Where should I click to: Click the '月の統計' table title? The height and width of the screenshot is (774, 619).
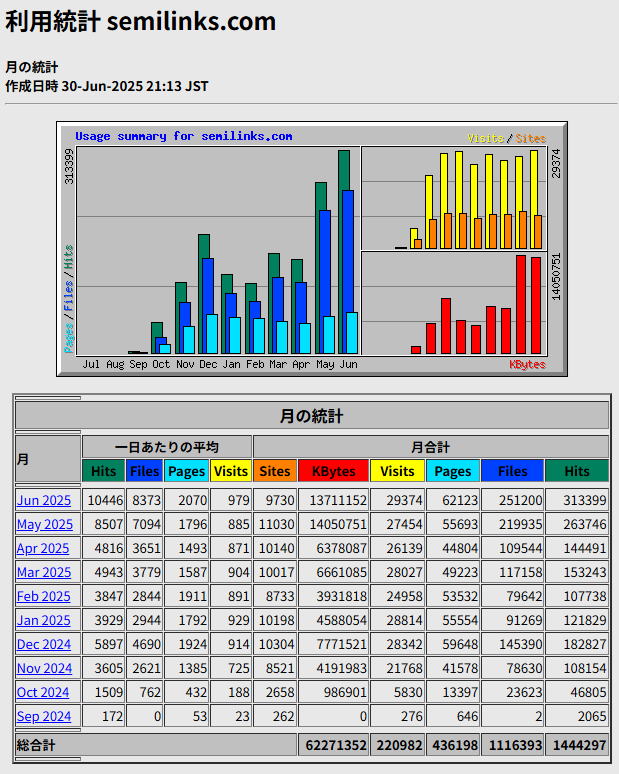(x=311, y=416)
